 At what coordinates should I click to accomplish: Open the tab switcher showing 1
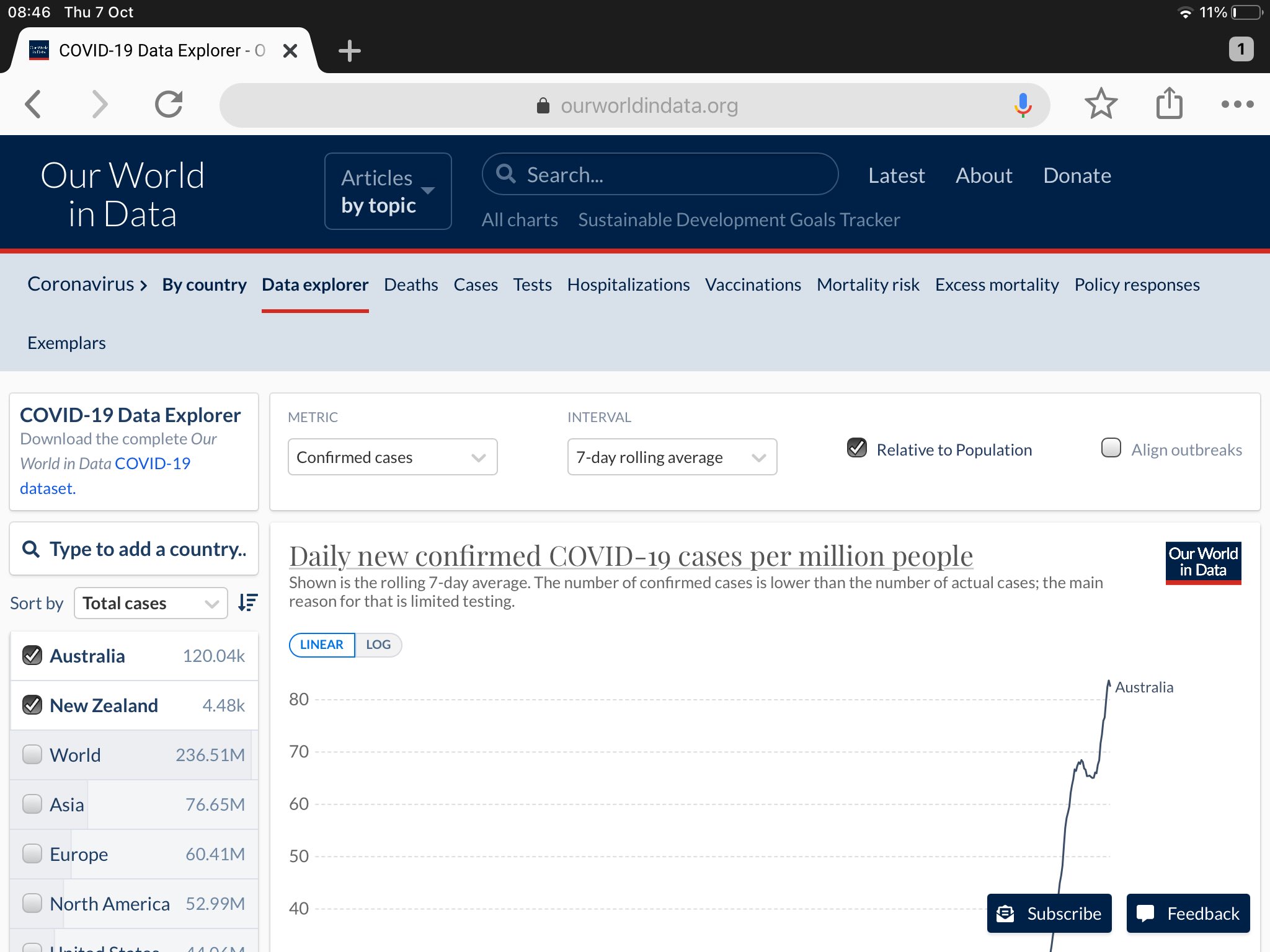(1241, 50)
